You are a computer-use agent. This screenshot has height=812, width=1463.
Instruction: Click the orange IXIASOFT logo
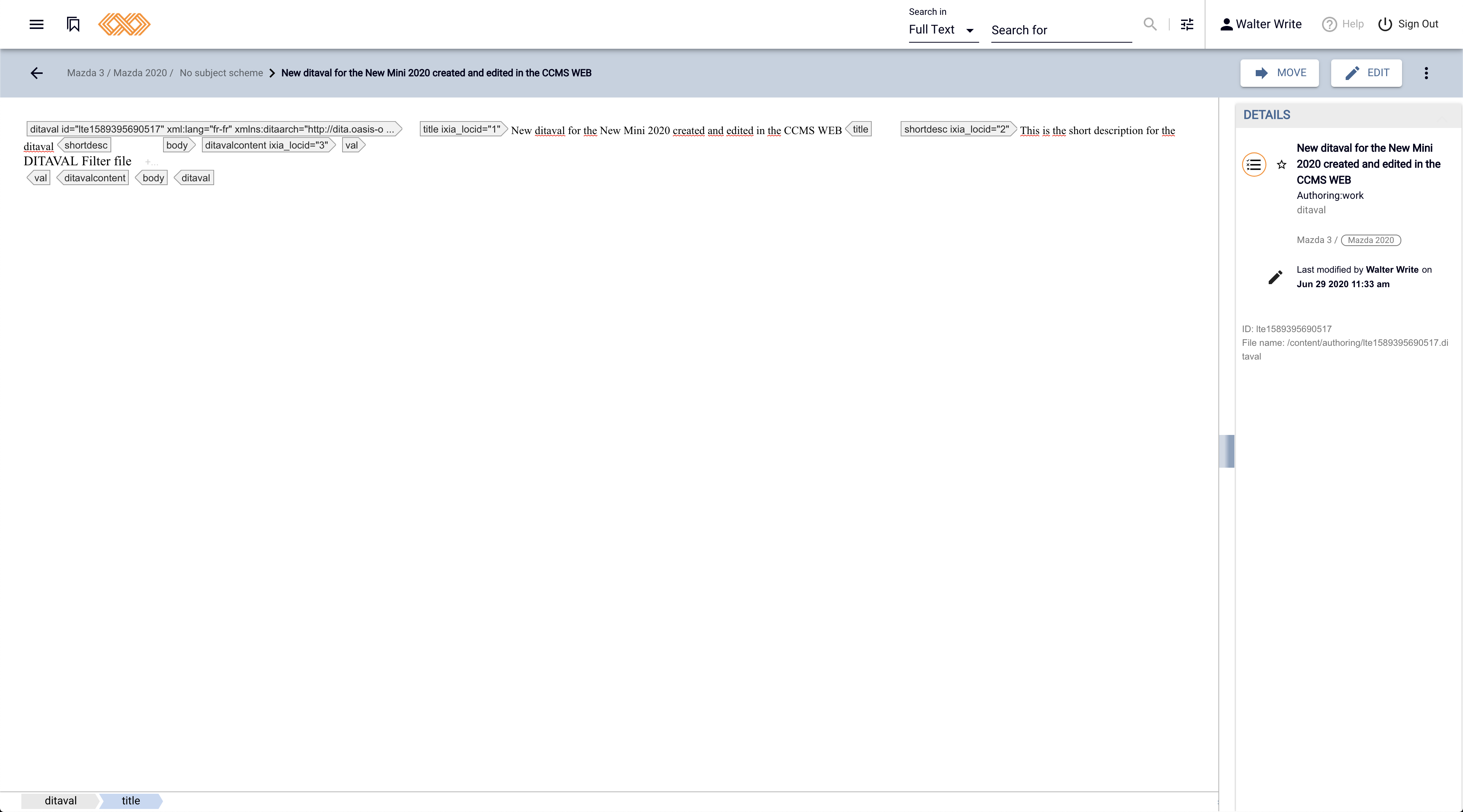tap(124, 24)
